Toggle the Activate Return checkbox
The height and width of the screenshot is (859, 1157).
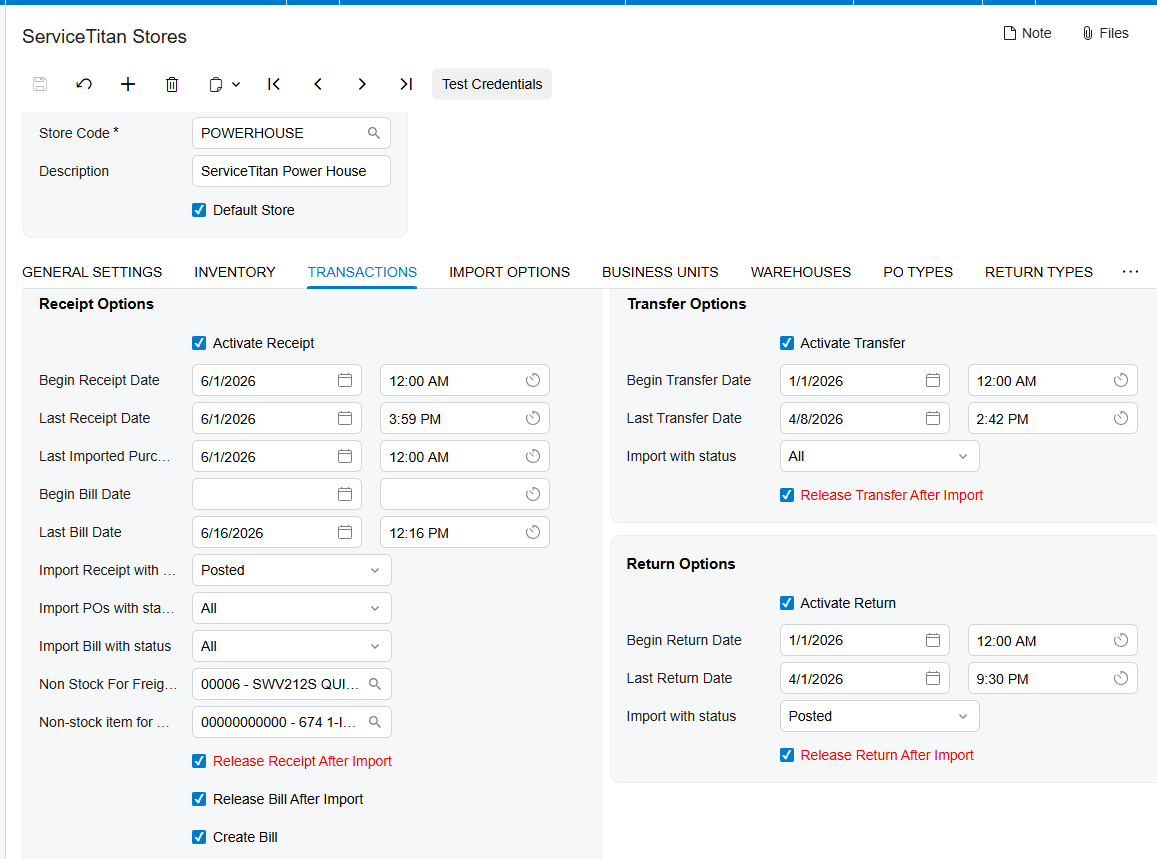787,603
